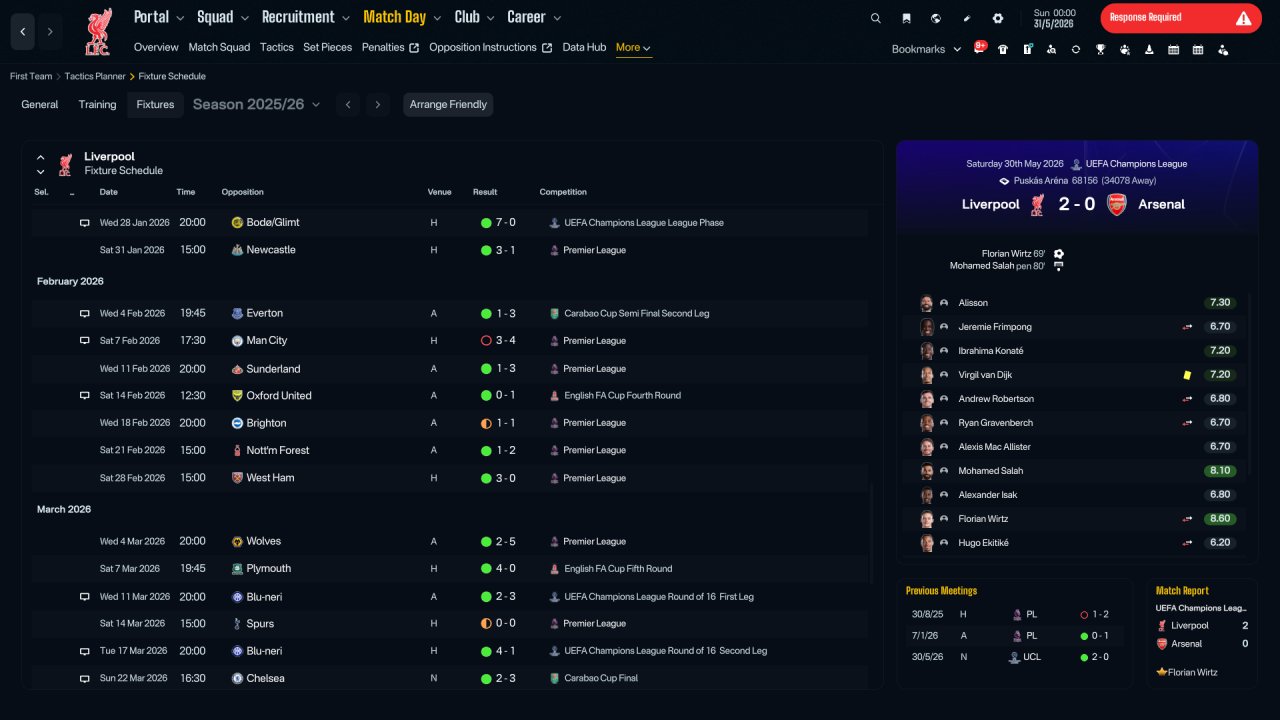Click the person icon ending the bookmarks bar
This screenshot has height=720, width=1280.
[1223, 49]
